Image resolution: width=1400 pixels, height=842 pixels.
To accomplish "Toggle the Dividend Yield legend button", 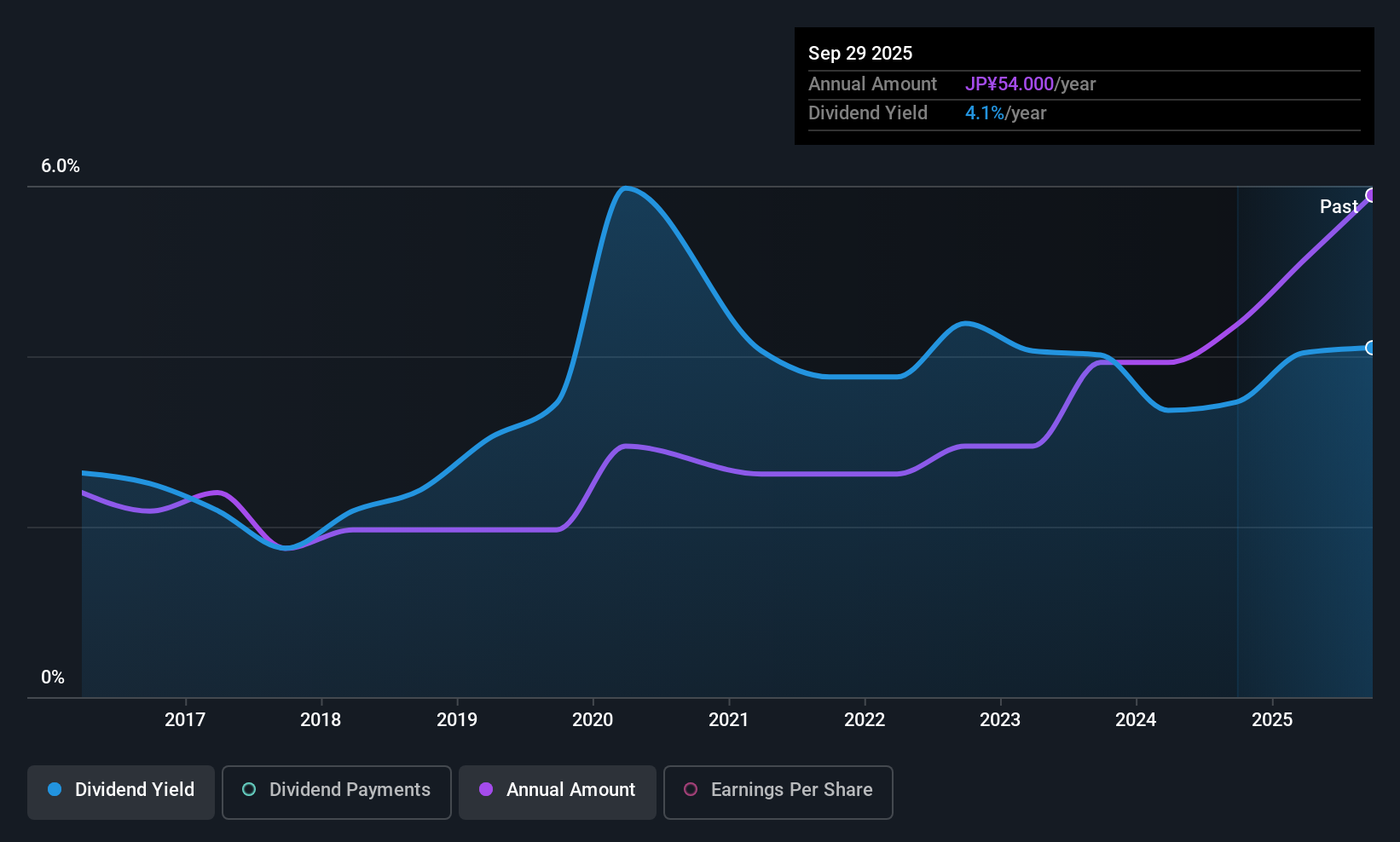I will tap(121, 792).
